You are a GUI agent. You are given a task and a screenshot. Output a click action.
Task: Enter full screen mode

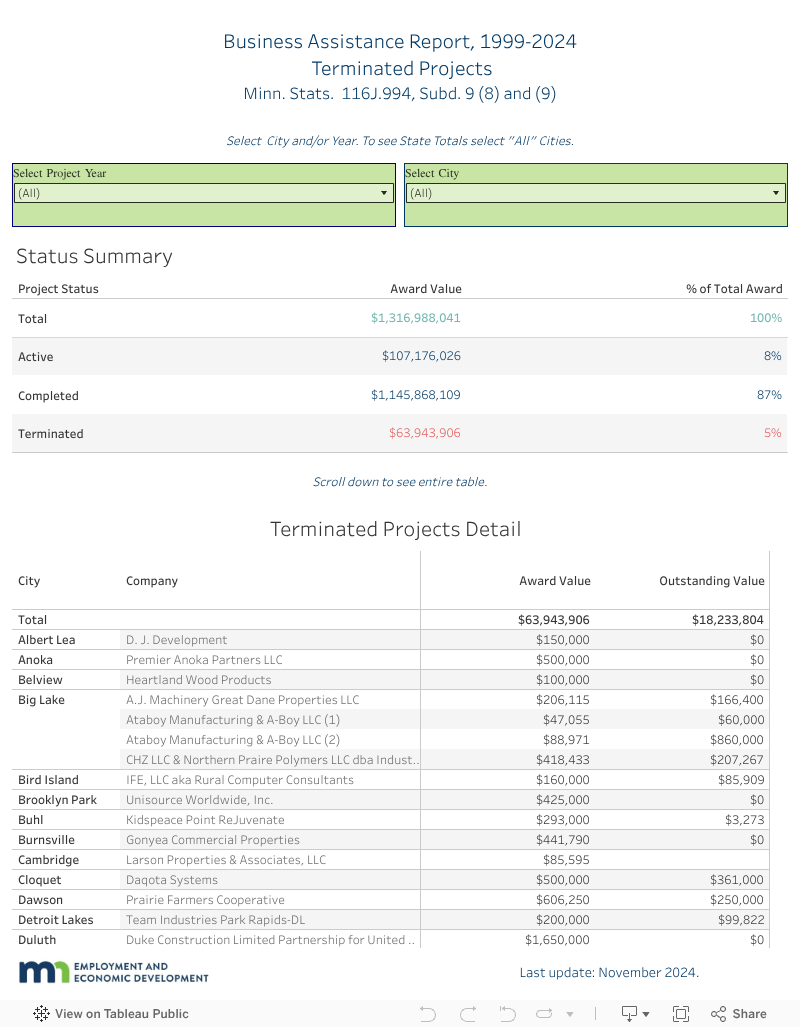(x=681, y=1013)
